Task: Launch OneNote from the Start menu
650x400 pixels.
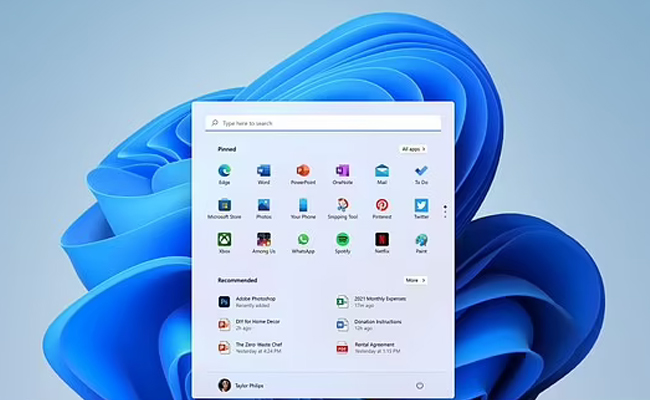Action: 342,174
